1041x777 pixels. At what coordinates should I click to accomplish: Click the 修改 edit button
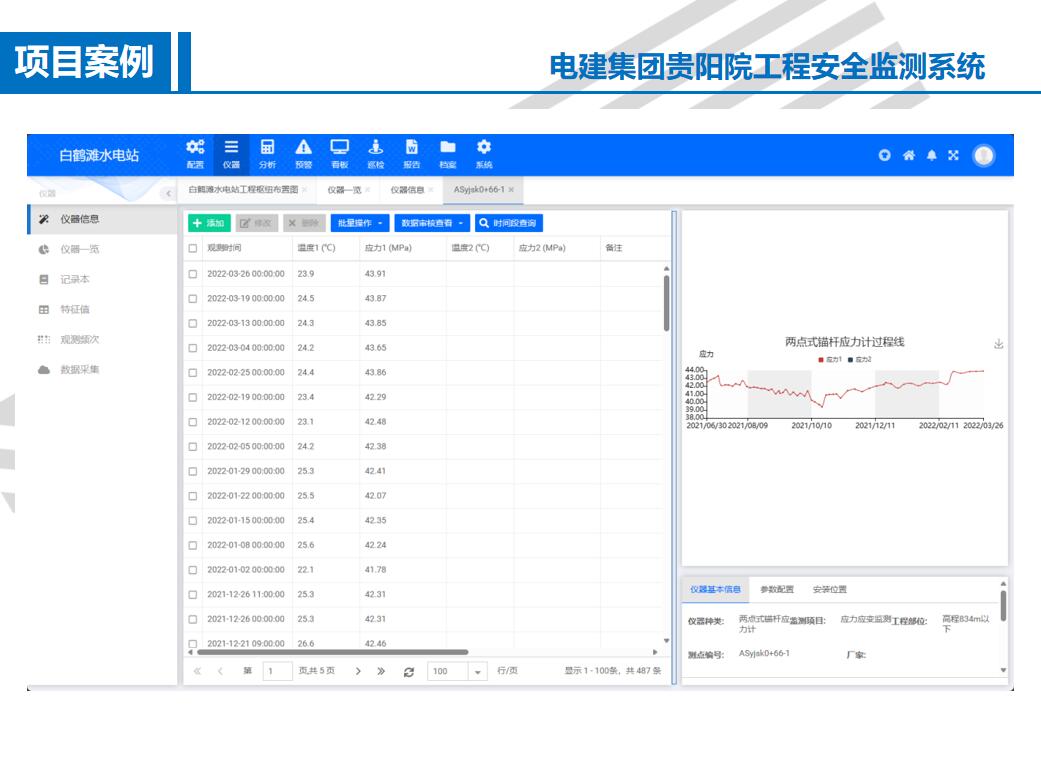coord(257,223)
